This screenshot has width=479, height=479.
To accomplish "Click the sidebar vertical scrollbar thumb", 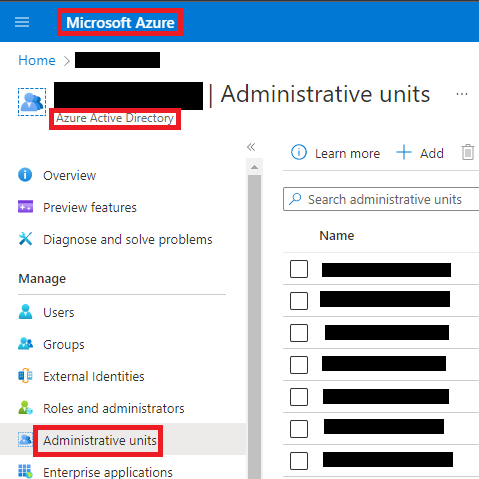I will click(x=255, y=327).
